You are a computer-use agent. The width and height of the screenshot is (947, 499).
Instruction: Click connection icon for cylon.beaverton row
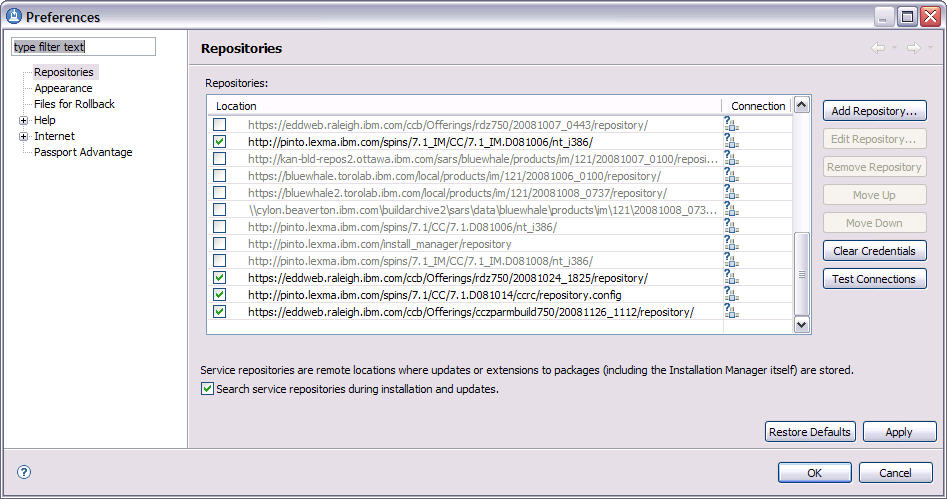(x=731, y=210)
